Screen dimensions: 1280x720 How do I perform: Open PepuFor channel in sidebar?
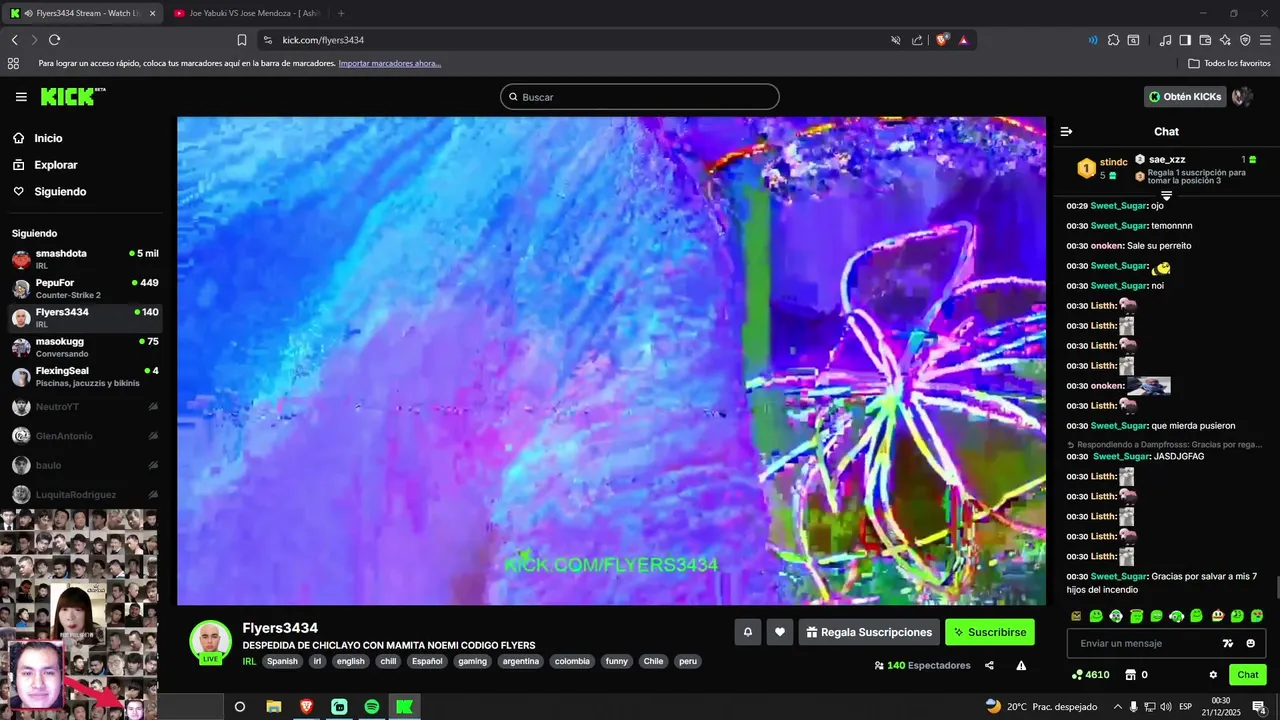pyautogui.click(x=85, y=288)
